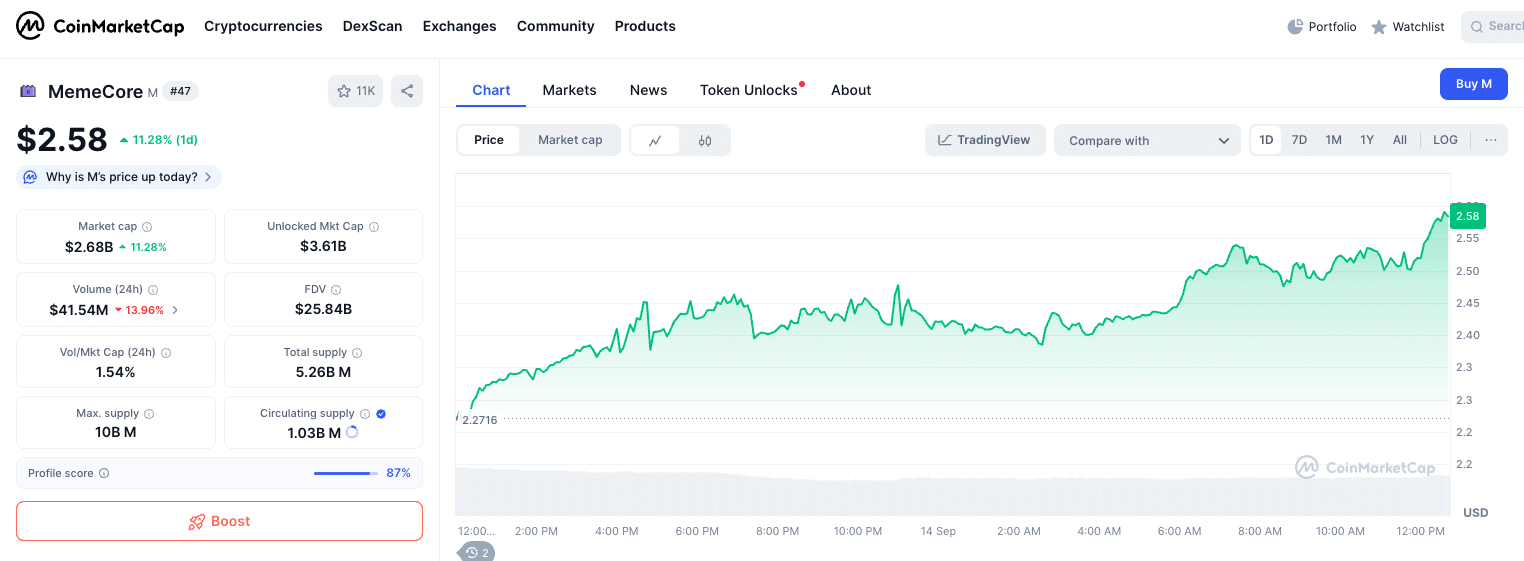Click the history events badge below chart
1524x561 pixels.
click(x=477, y=552)
